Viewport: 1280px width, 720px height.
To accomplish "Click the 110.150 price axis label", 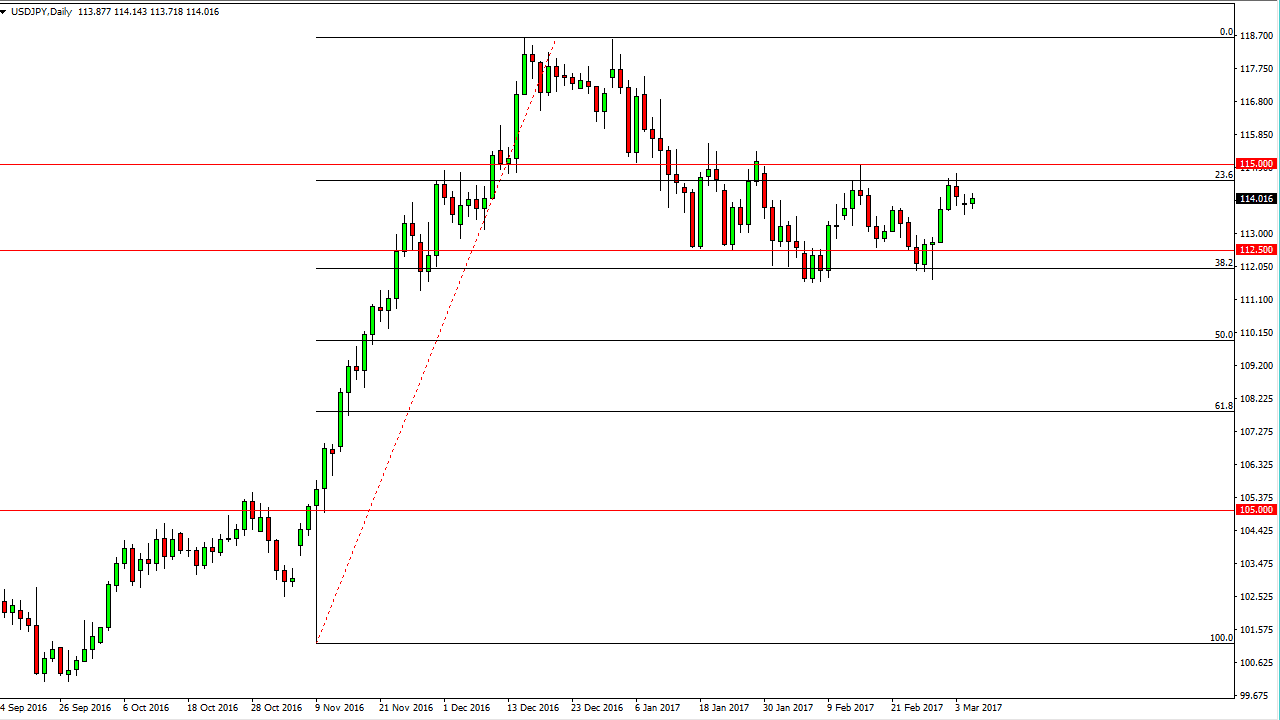I will tap(1255, 333).
